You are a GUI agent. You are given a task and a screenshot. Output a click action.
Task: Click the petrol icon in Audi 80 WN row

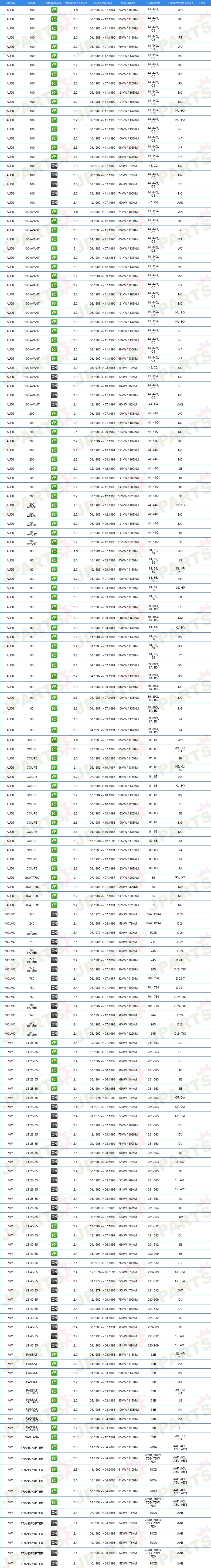click(54, 551)
